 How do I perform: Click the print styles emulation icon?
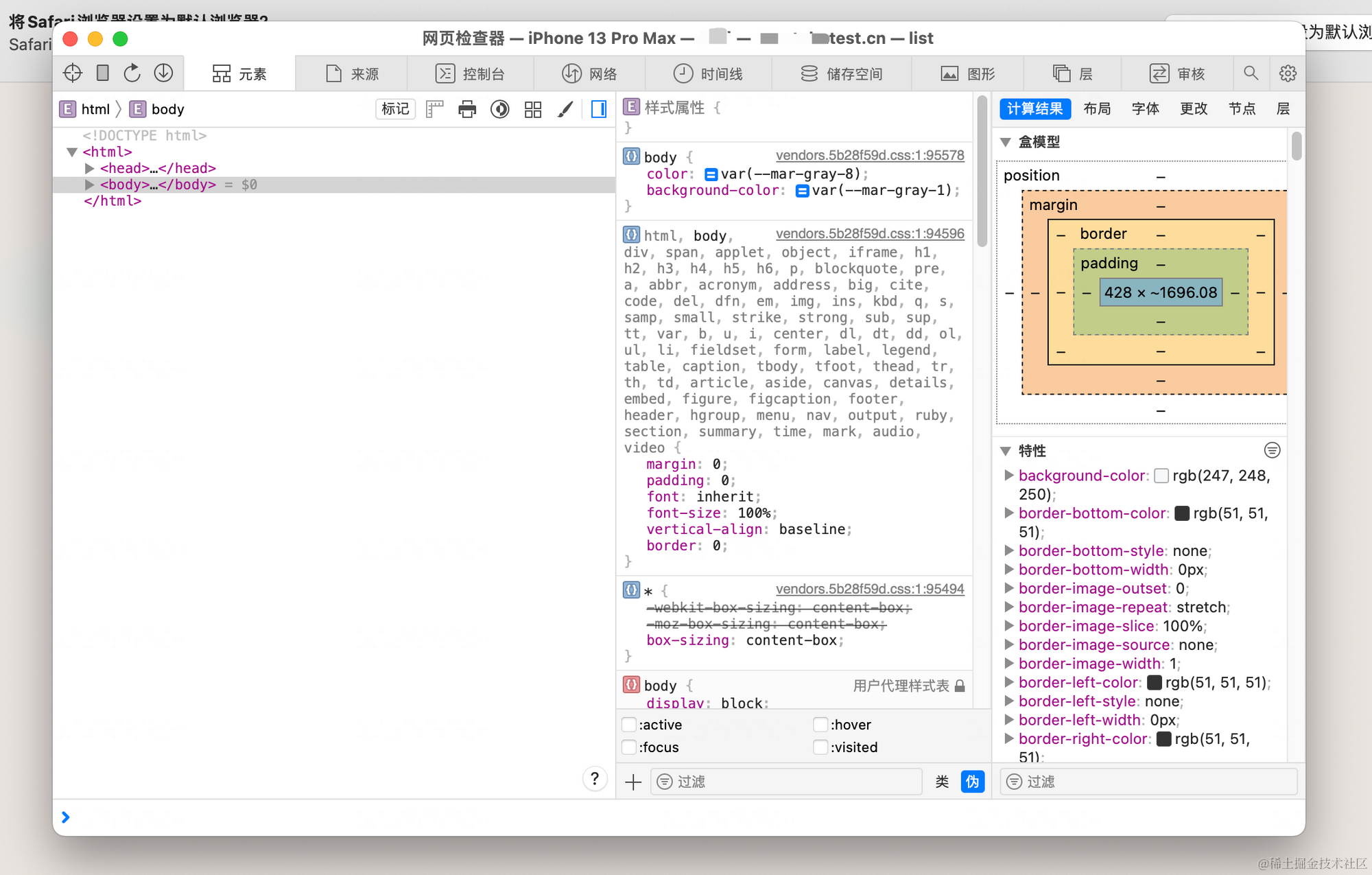(x=467, y=109)
